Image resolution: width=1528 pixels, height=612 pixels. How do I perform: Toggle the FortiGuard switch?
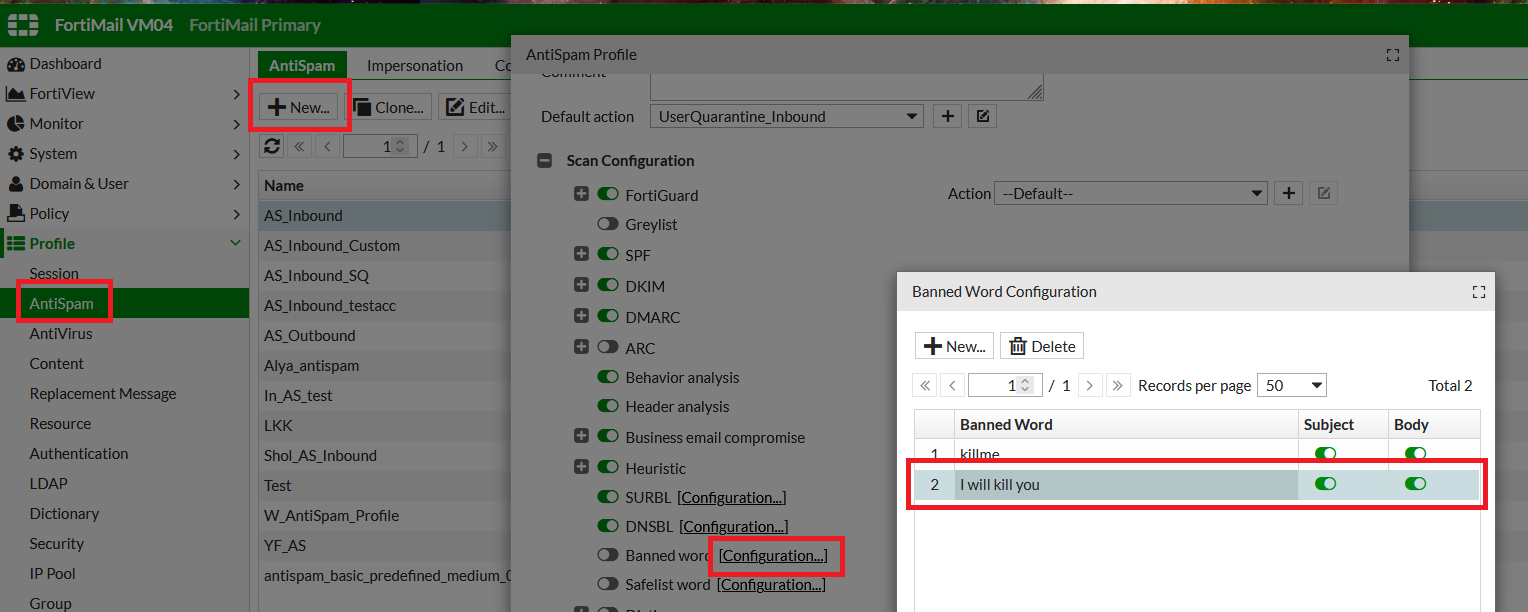pyautogui.click(x=608, y=194)
